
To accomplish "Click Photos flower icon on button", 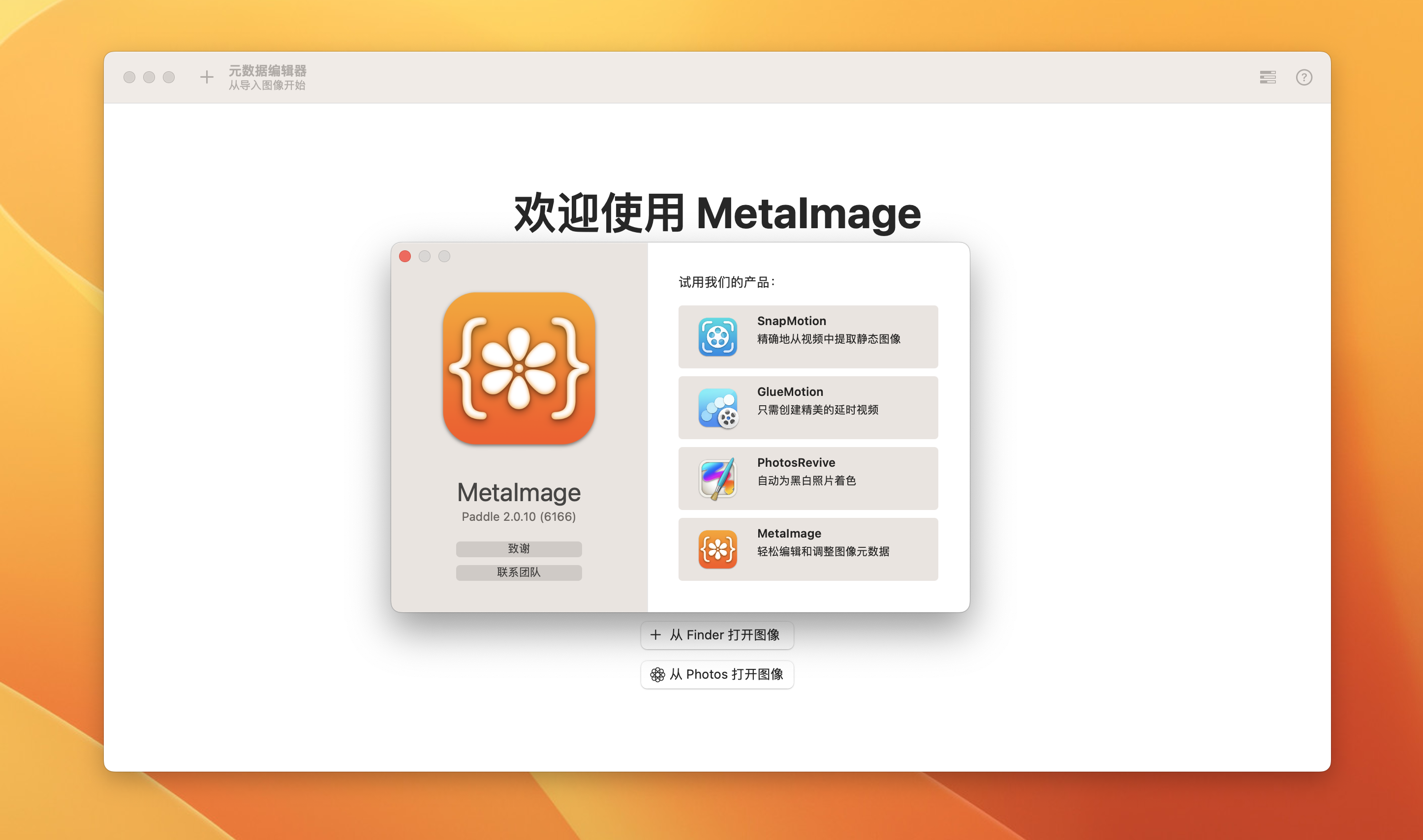I will (657, 675).
